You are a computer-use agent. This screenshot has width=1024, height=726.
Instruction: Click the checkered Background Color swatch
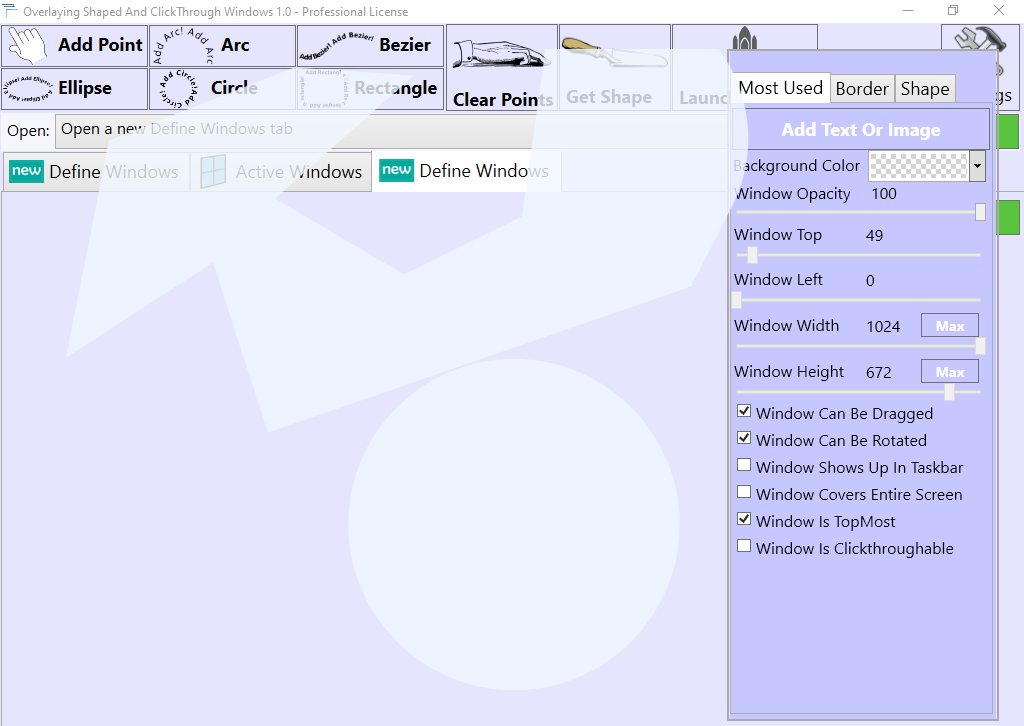point(919,166)
